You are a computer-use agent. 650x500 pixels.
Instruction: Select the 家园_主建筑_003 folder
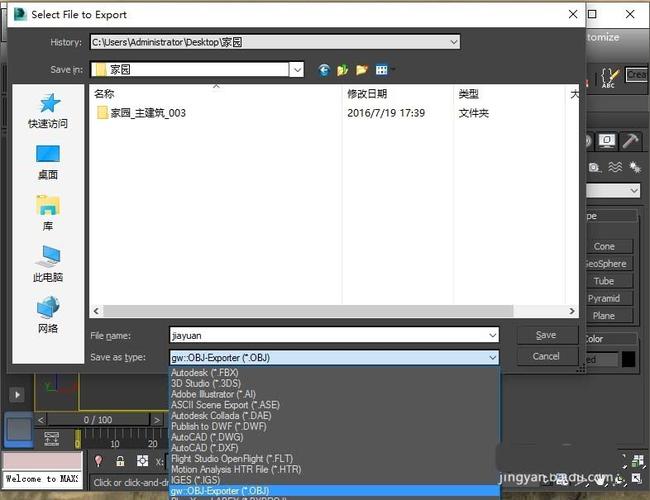pos(141,113)
